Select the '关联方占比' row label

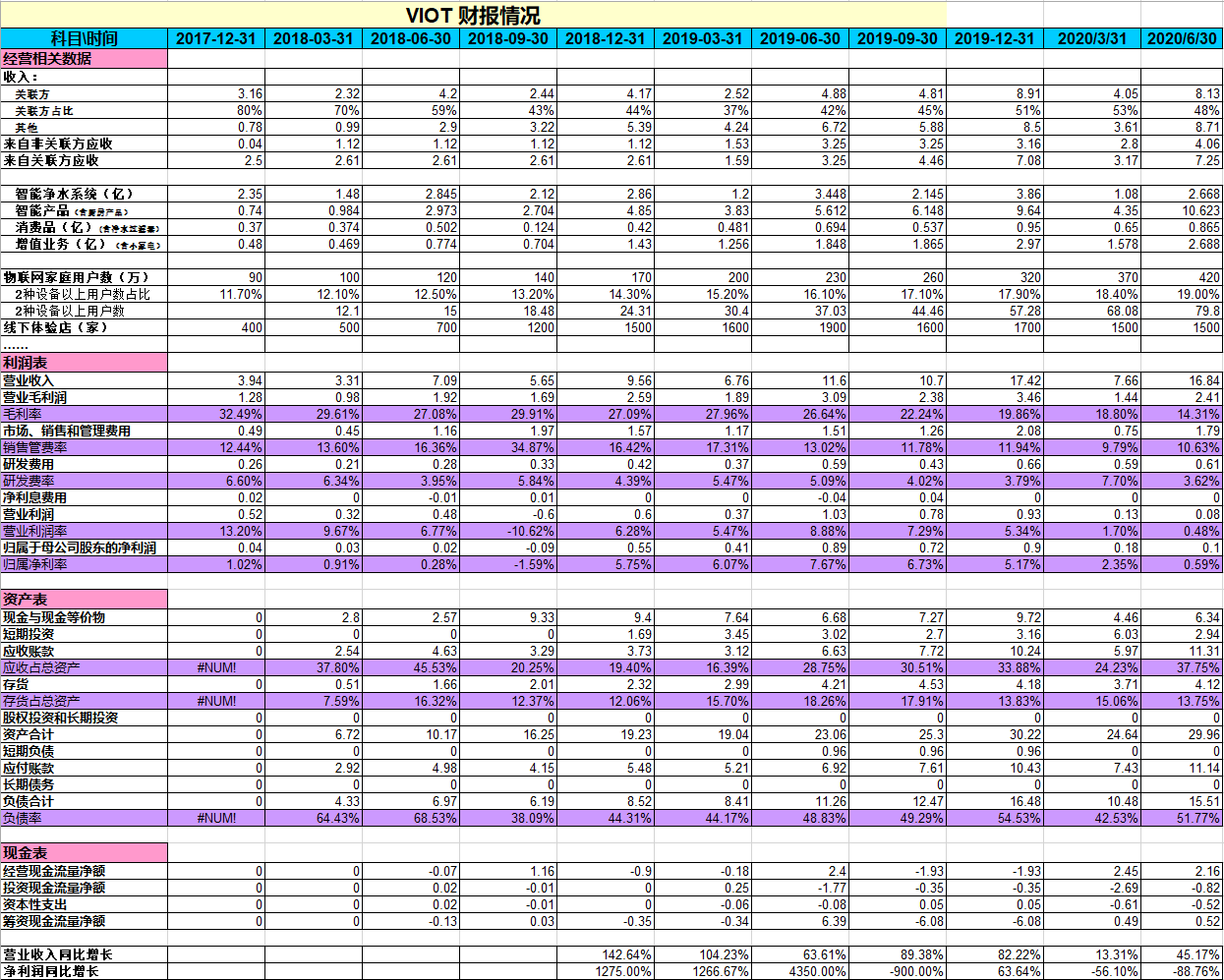point(43,111)
